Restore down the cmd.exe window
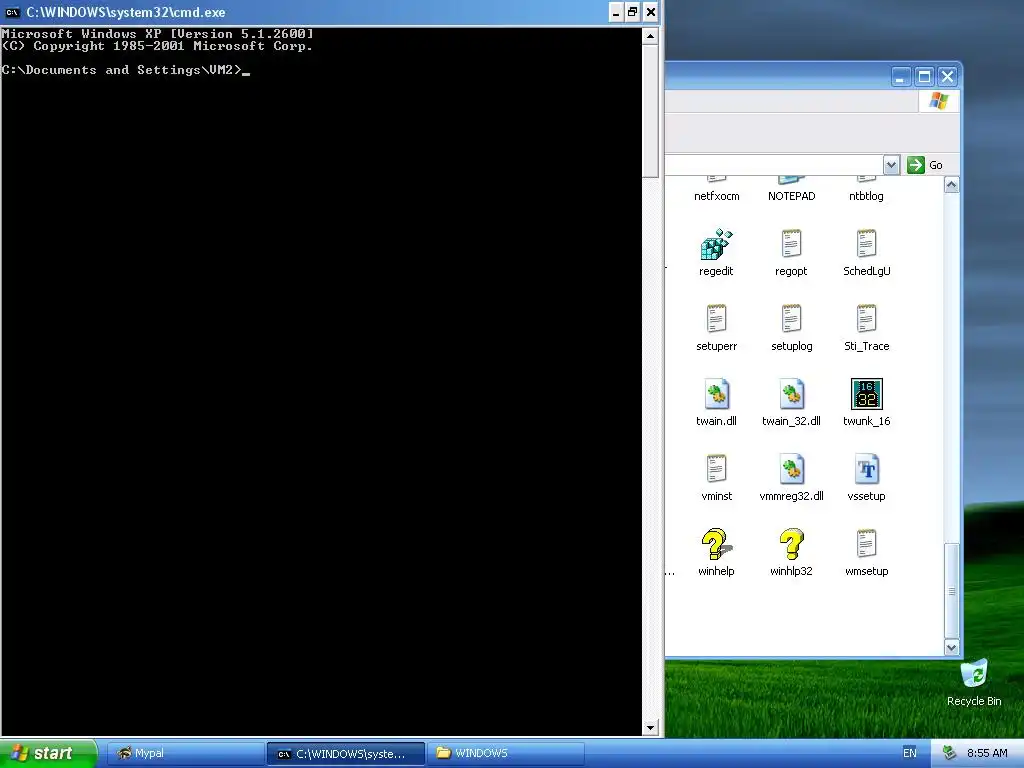 (632, 12)
